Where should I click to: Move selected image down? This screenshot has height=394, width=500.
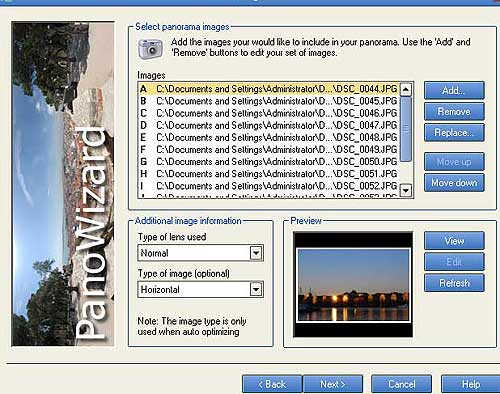454,183
